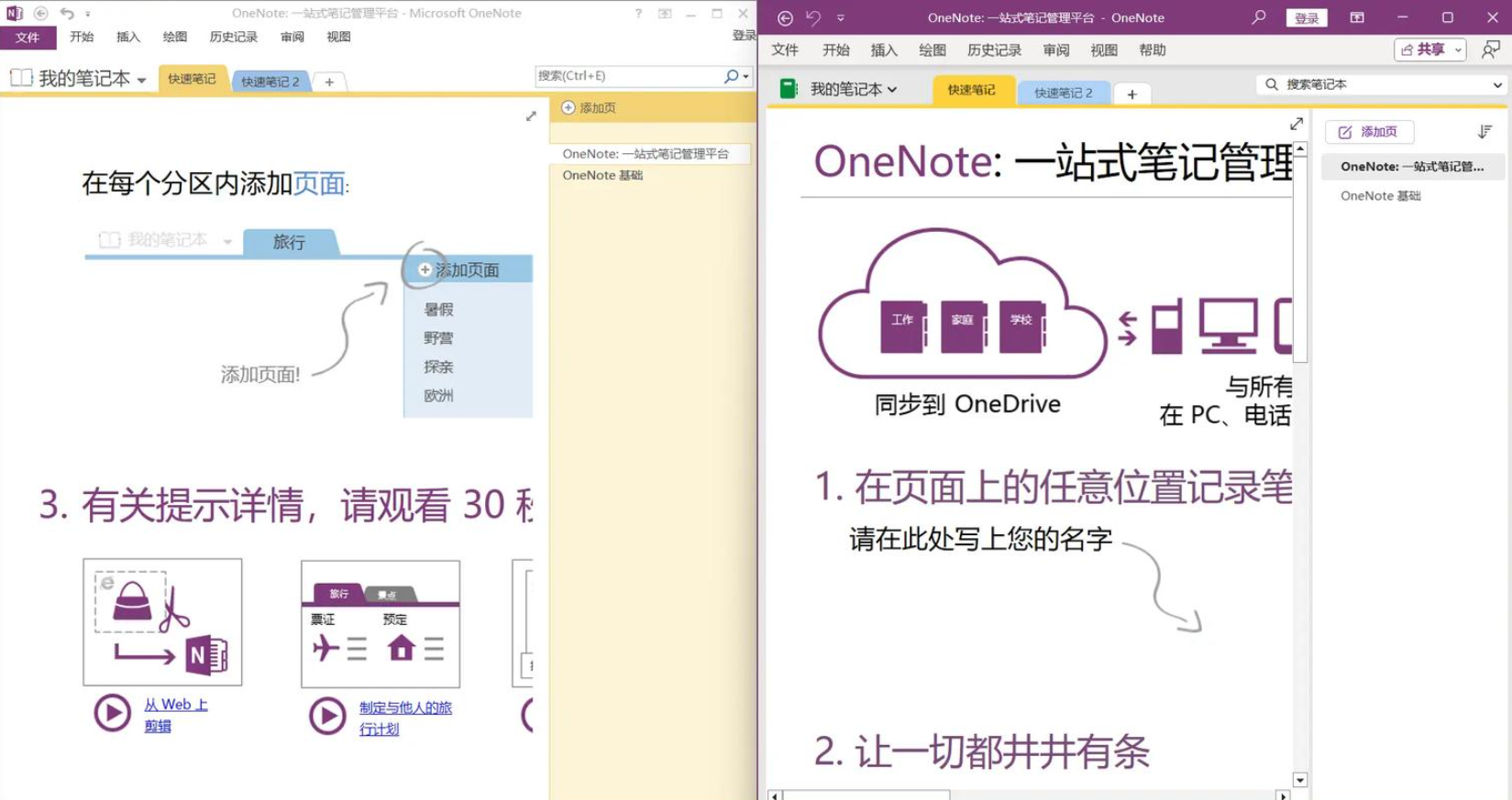
Task: Click the Back arrow in left window title bar
Action: point(40,13)
